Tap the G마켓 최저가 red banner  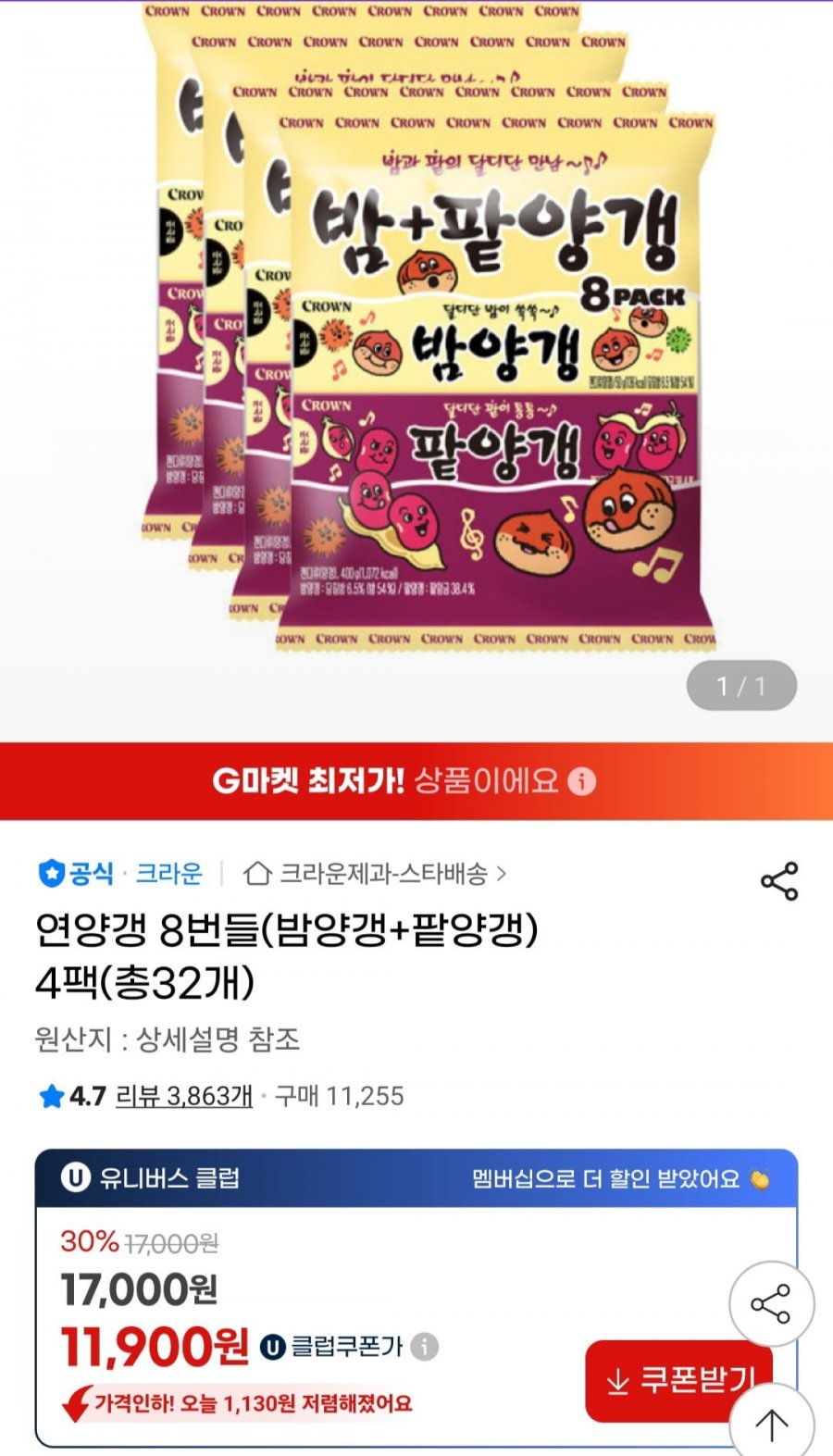(x=416, y=781)
